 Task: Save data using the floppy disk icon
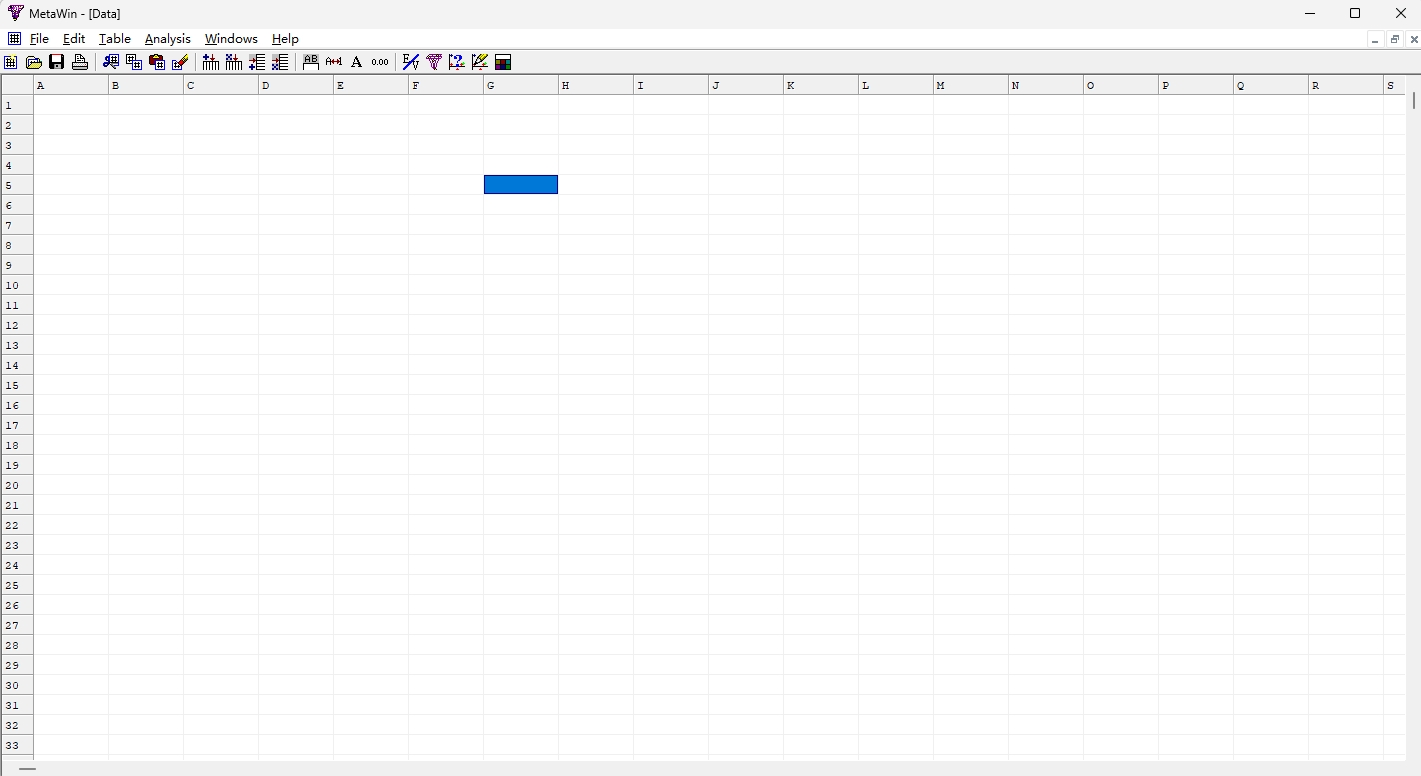coord(57,62)
